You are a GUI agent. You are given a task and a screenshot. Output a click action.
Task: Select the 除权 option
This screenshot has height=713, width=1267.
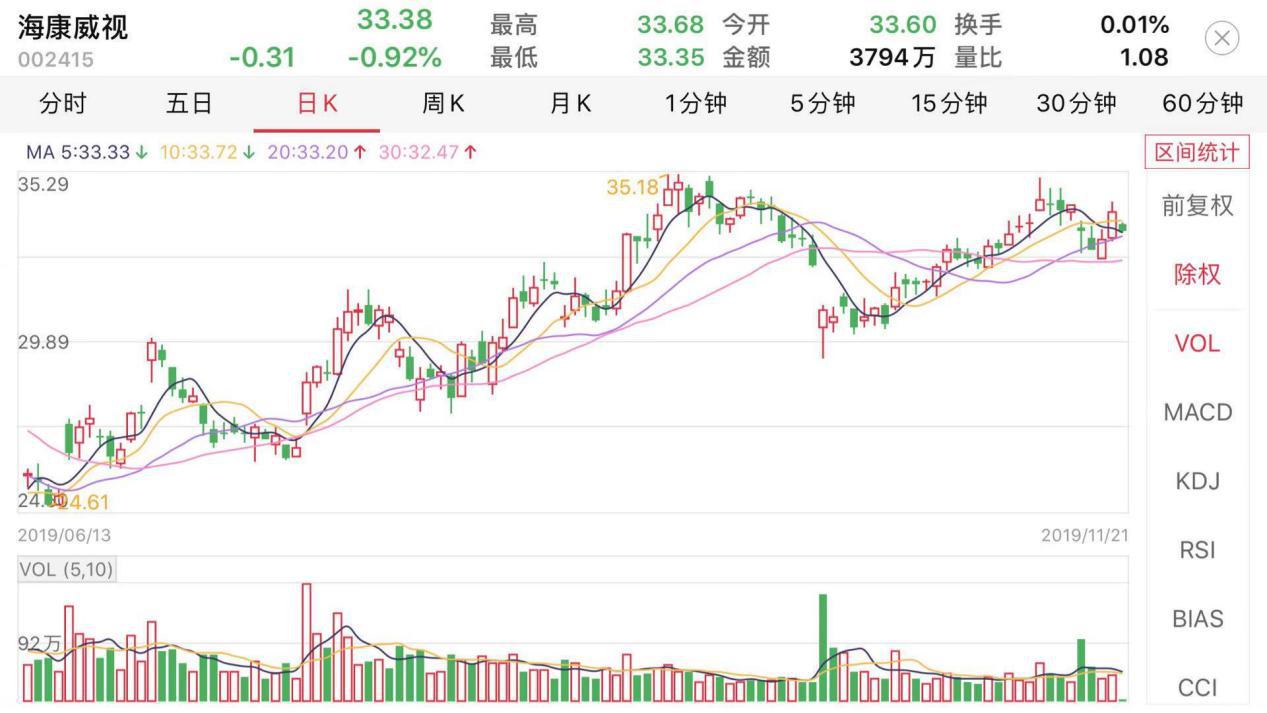tap(1197, 274)
